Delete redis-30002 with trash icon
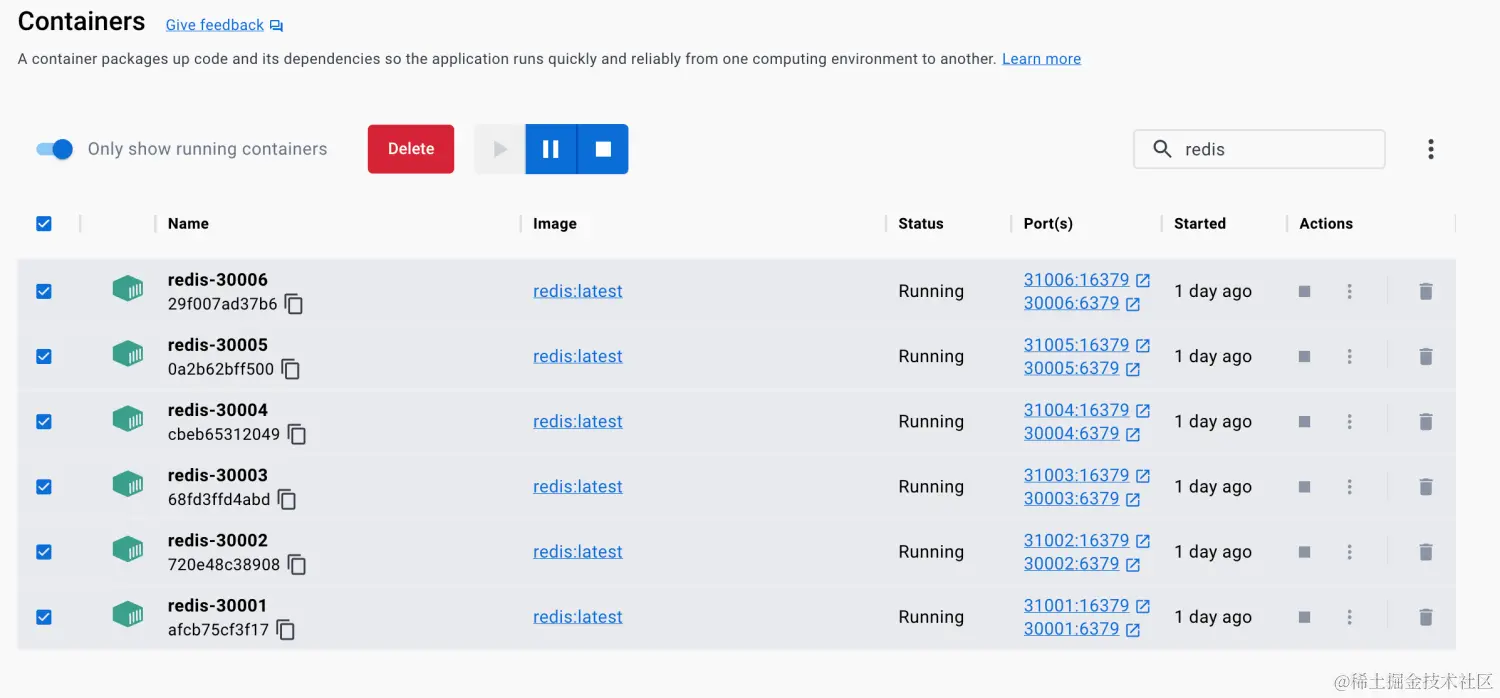Image resolution: width=1500 pixels, height=698 pixels. pyautogui.click(x=1426, y=551)
